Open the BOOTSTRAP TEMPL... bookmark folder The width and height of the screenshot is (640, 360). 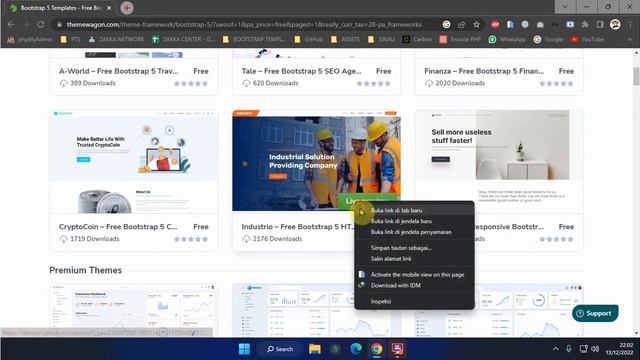(254, 40)
